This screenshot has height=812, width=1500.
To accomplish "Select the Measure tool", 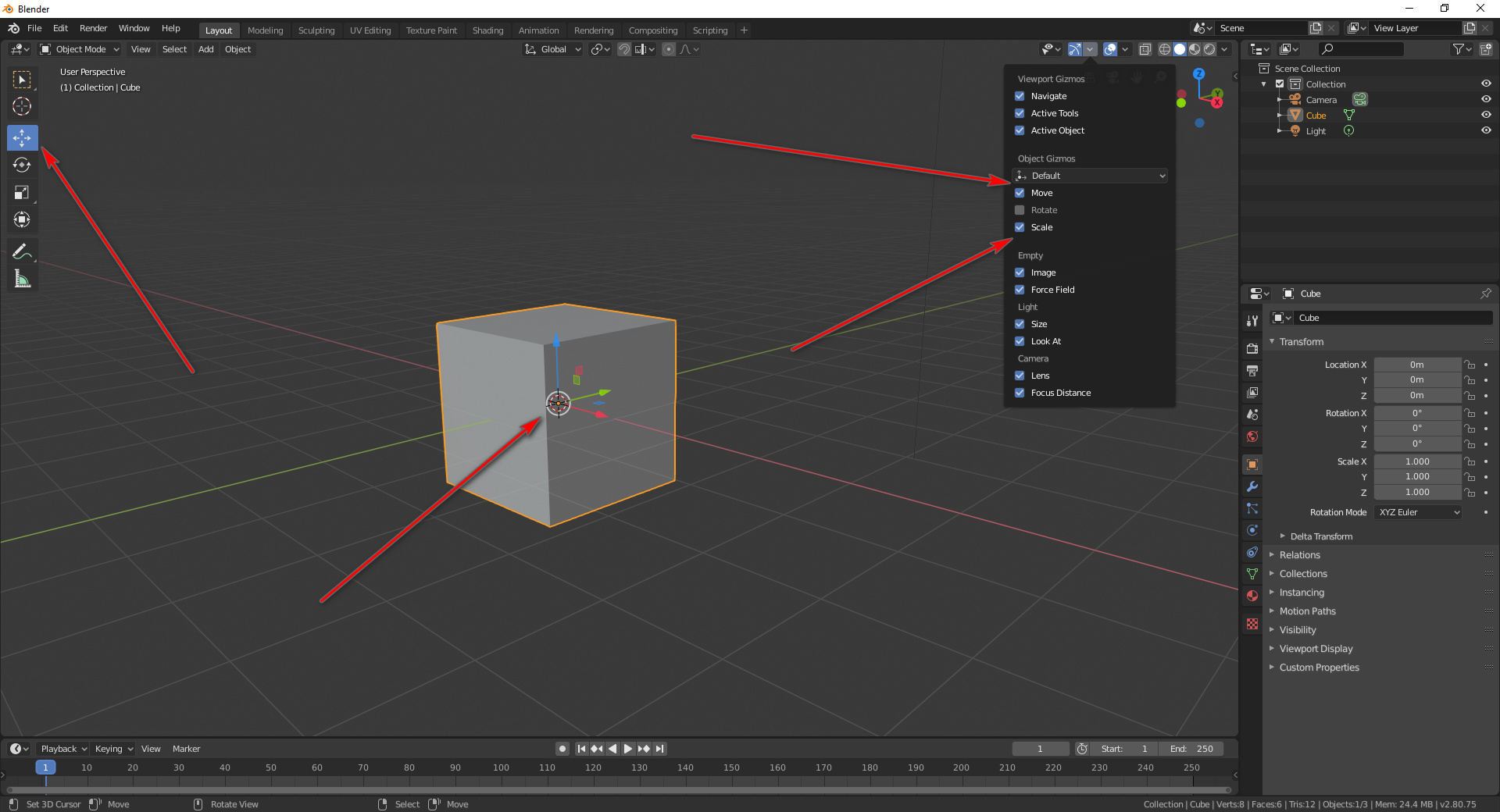I will pos(22,278).
